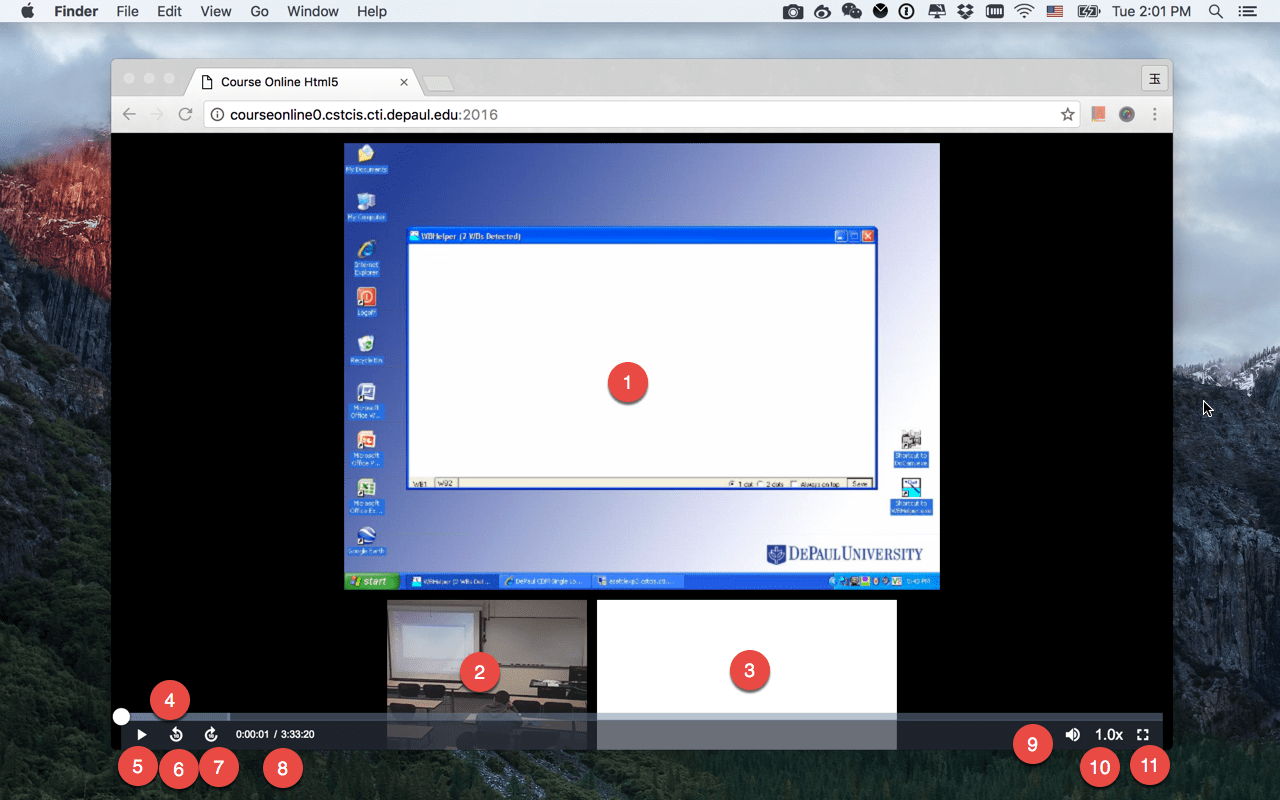Open the 1Password menu bar icon
Screen dimensions: 1280x800
point(908,11)
